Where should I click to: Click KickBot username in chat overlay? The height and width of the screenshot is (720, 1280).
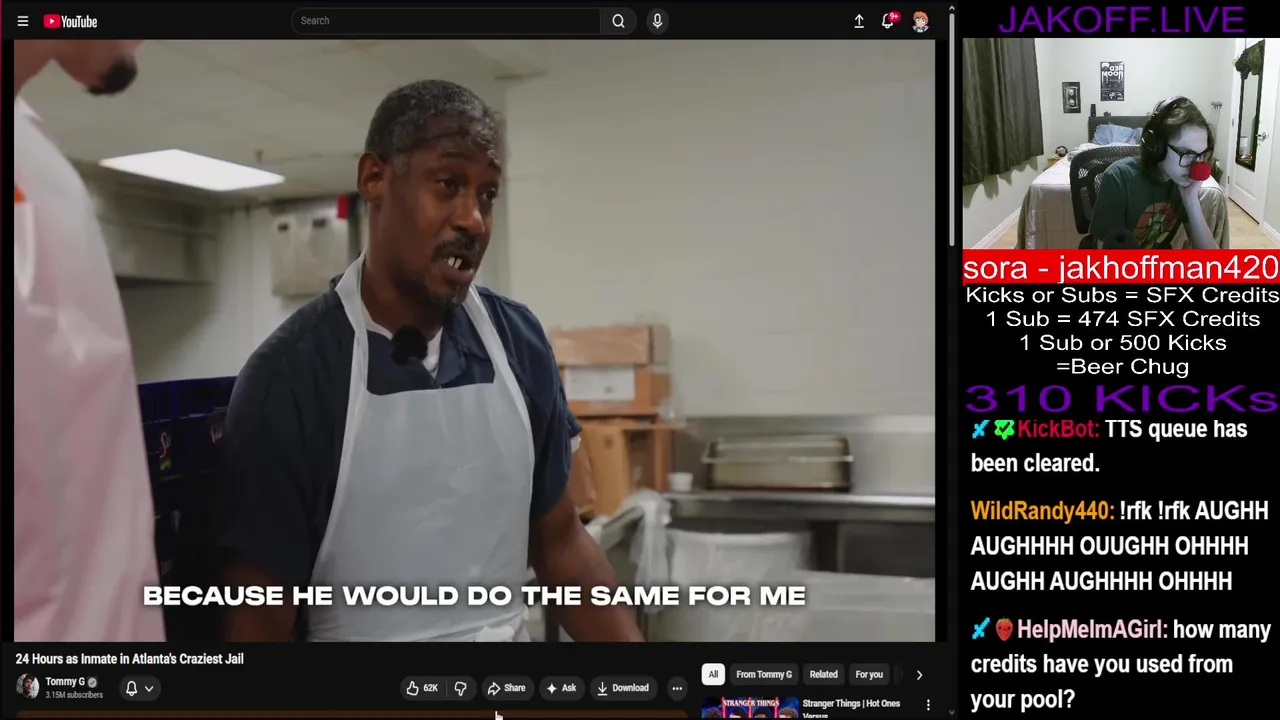coord(1058,429)
